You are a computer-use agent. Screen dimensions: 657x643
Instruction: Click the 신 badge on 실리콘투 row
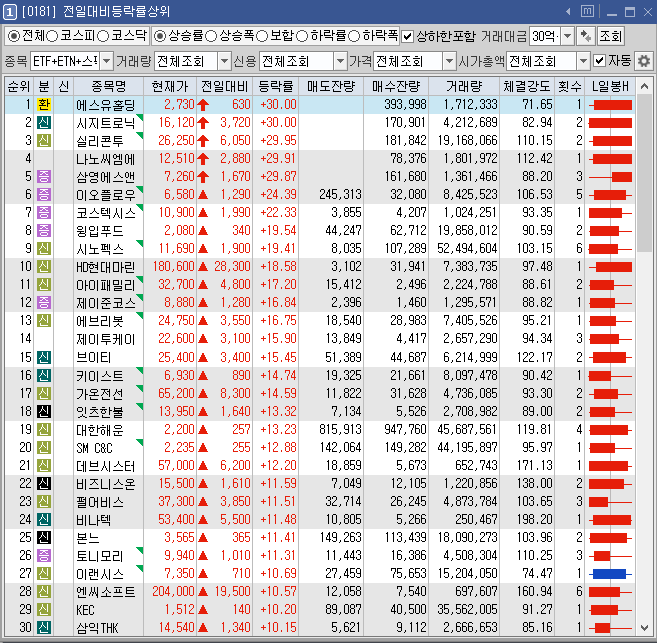[x=44, y=141]
